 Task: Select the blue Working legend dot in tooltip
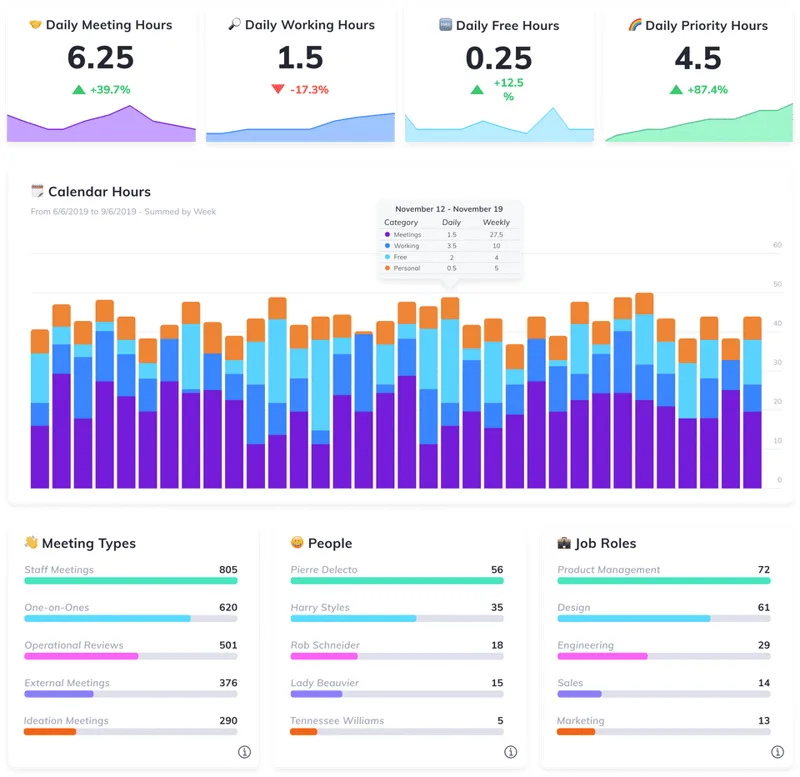click(x=387, y=245)
